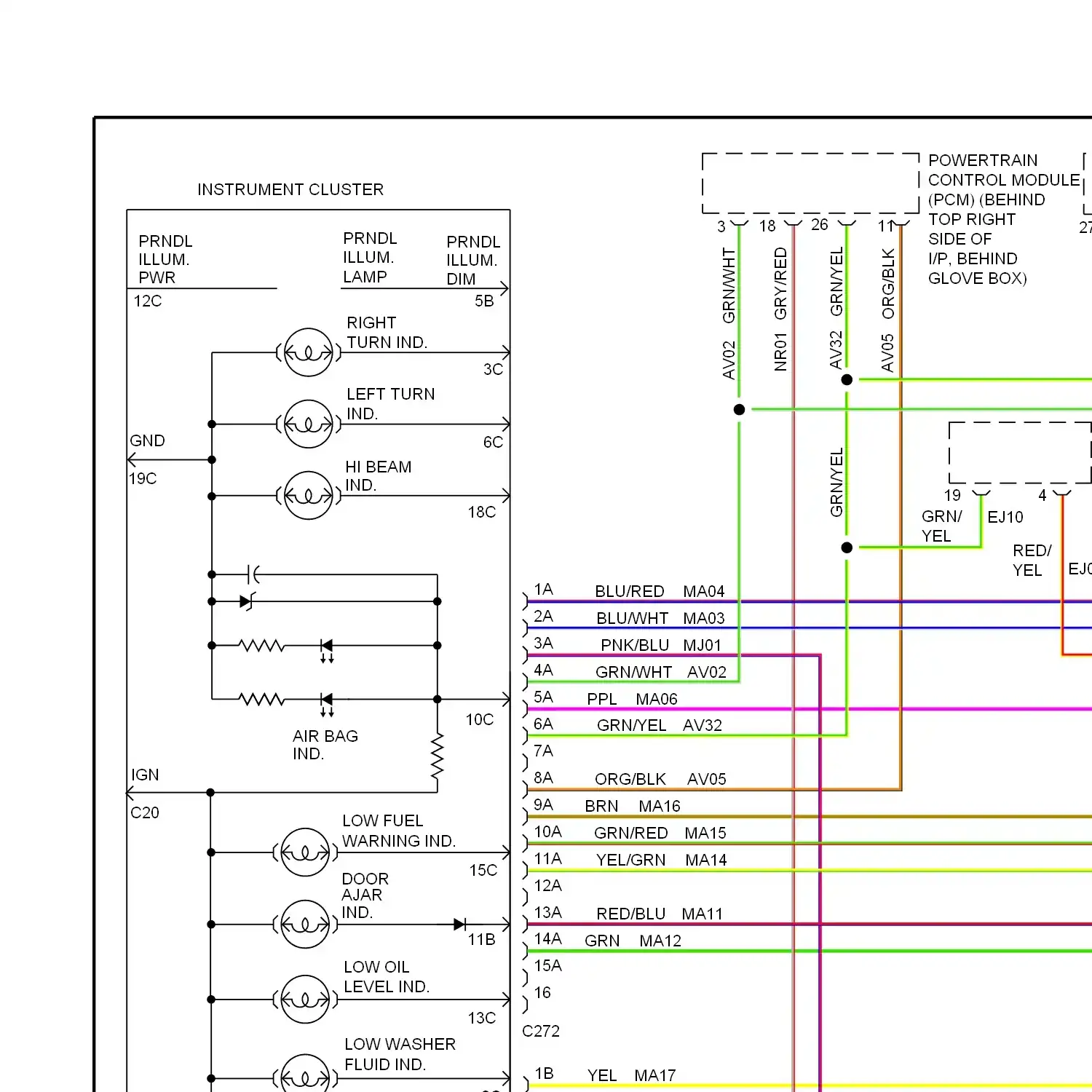Viewport: 1092px width, 1092px height.
Task: Click the GRN/RED MA15 wire label
Action: coord(660,833)
